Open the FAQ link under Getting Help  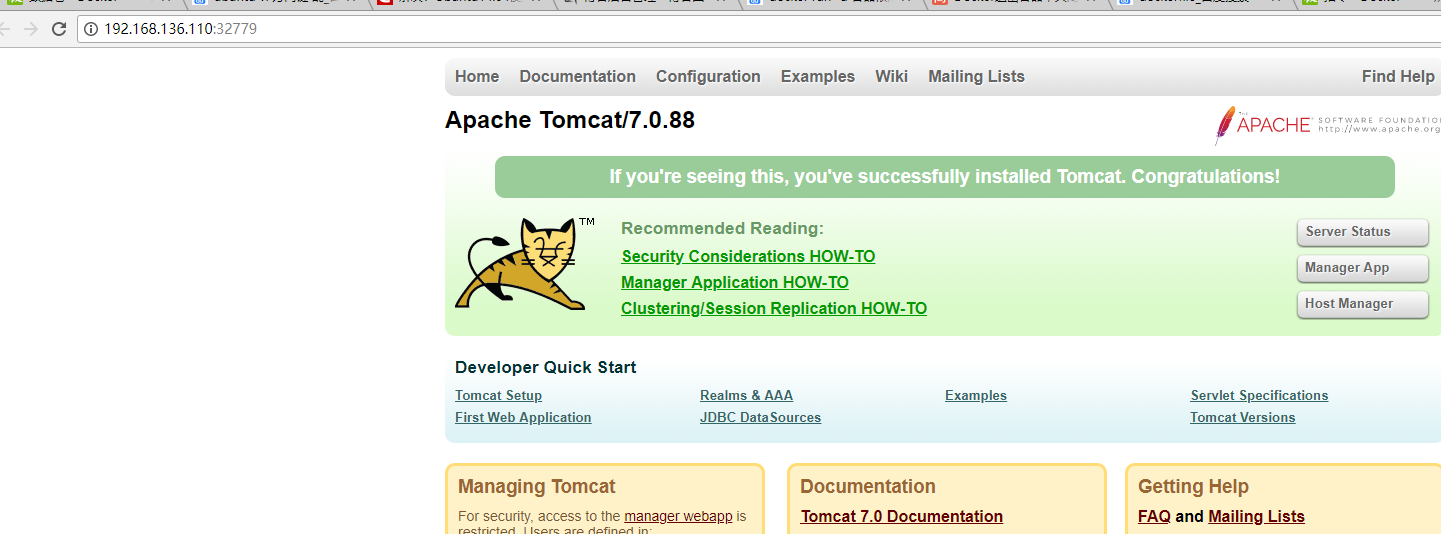1154,516
